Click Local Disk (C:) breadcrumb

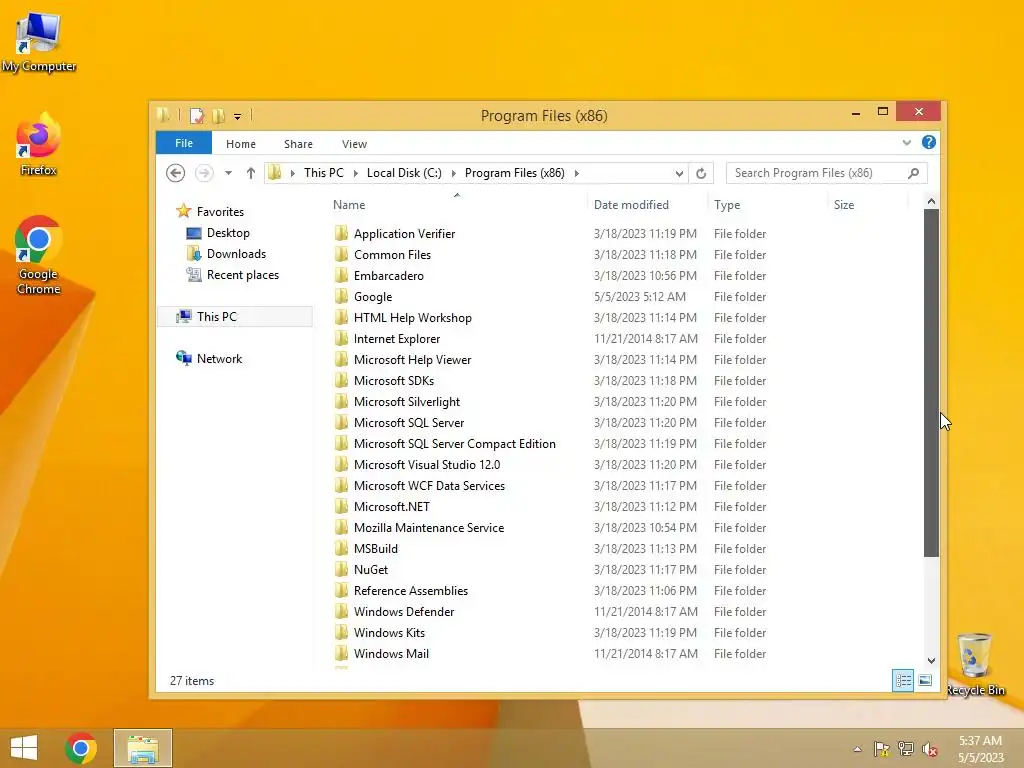tap(404, 173)
